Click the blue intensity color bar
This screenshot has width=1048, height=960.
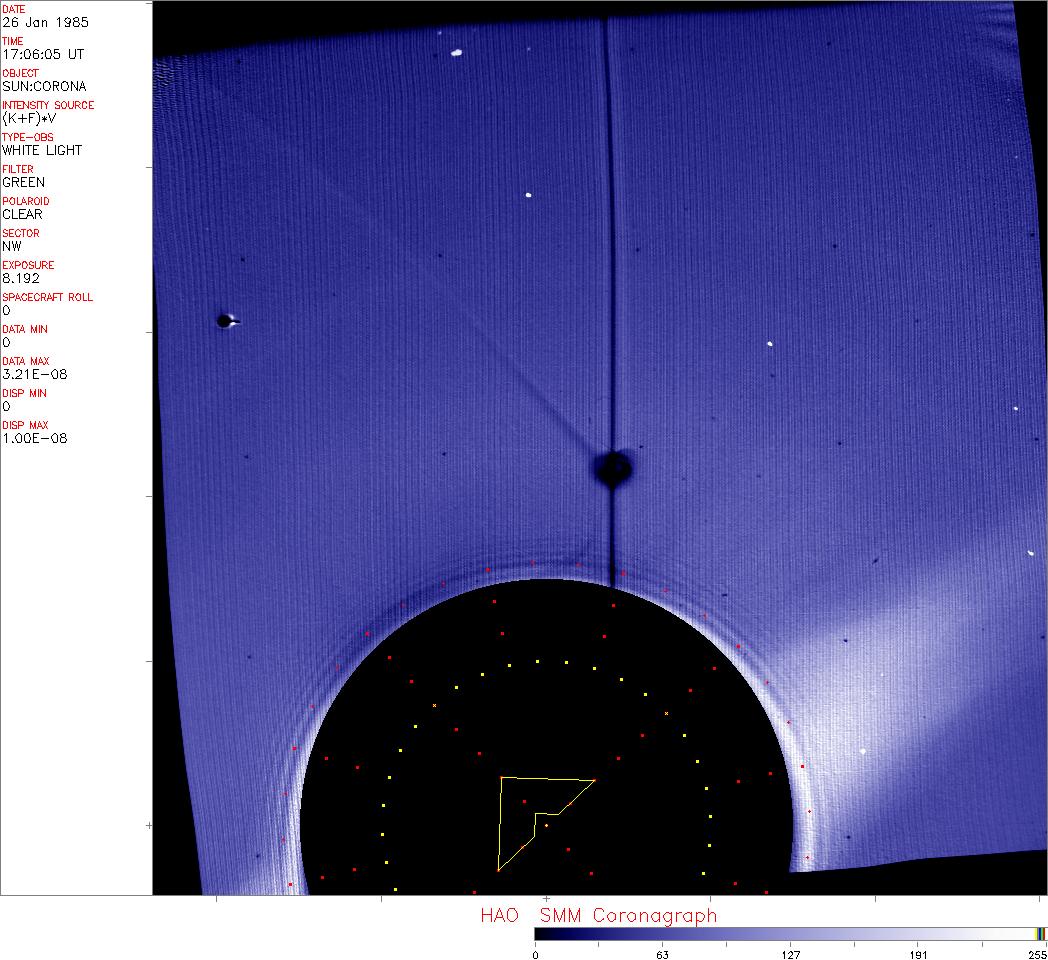(790, 935)
